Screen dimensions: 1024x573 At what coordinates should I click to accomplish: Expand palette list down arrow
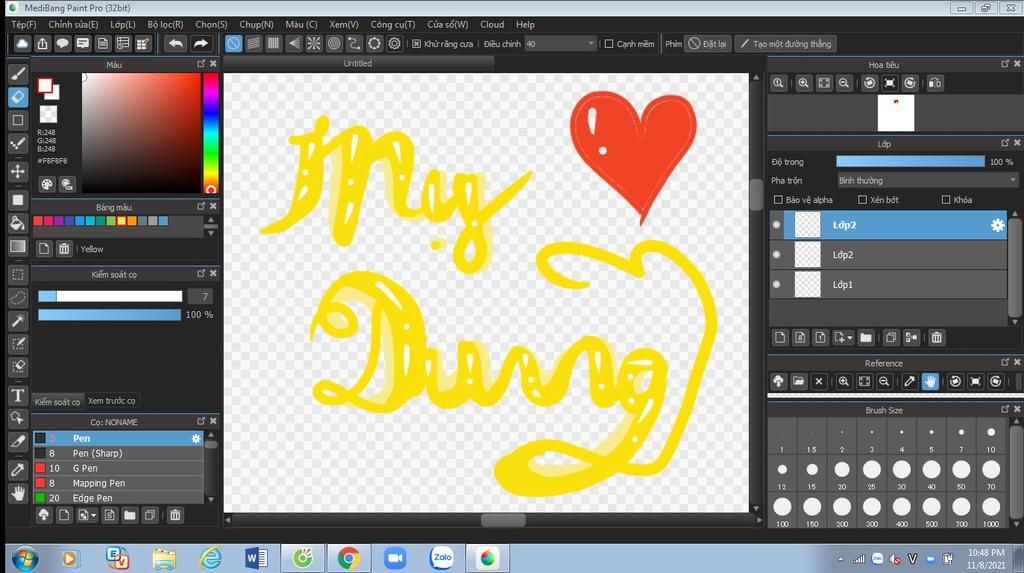[211, 233]
